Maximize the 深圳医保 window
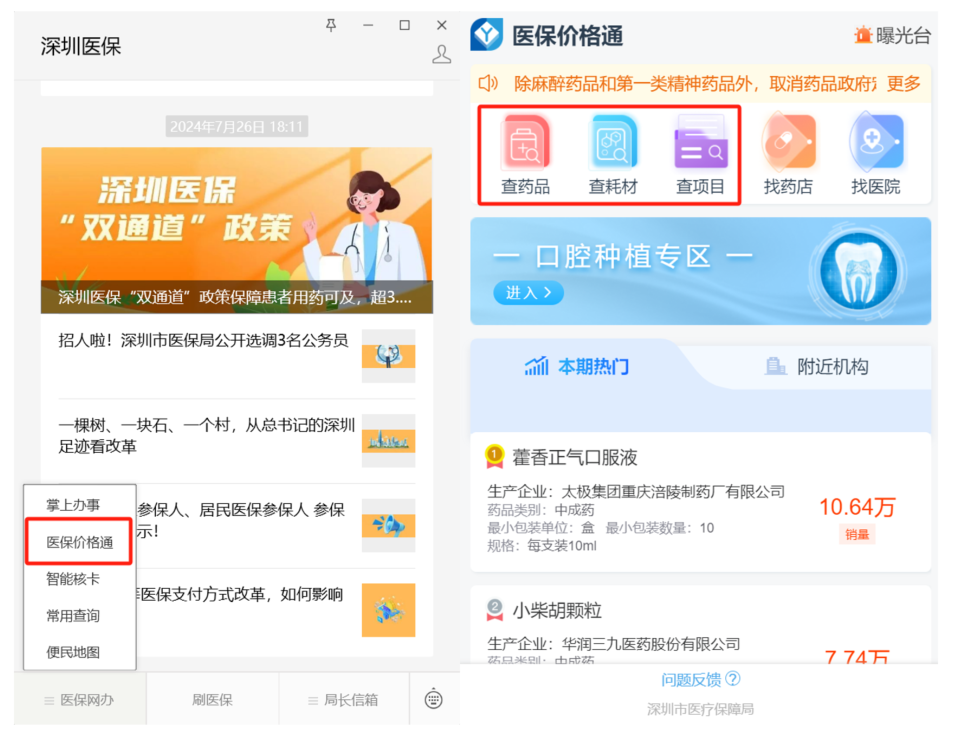The width and height of the screenshot is (955, 742). (404, 25)
